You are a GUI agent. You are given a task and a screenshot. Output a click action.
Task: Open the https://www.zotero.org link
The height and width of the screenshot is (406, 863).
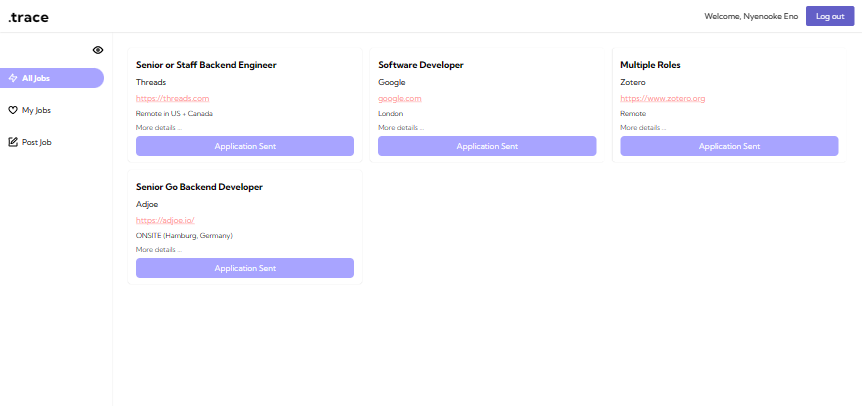(663, 98)
